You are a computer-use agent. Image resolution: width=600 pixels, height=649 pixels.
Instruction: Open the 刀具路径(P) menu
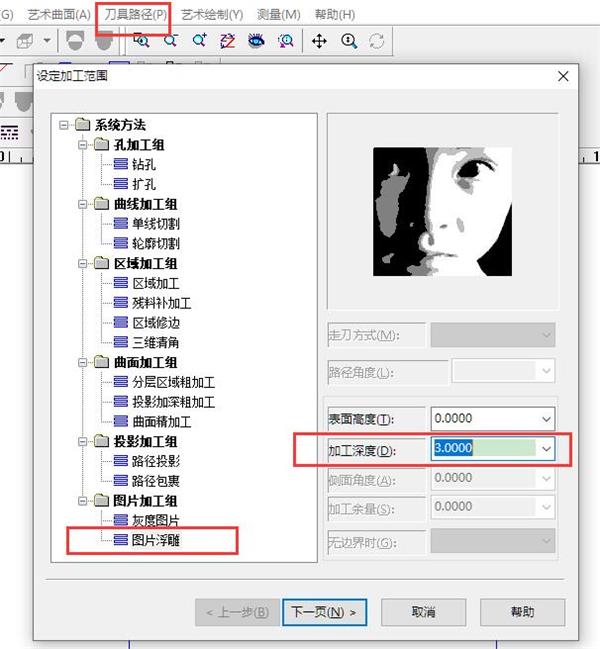click(135, 15)
